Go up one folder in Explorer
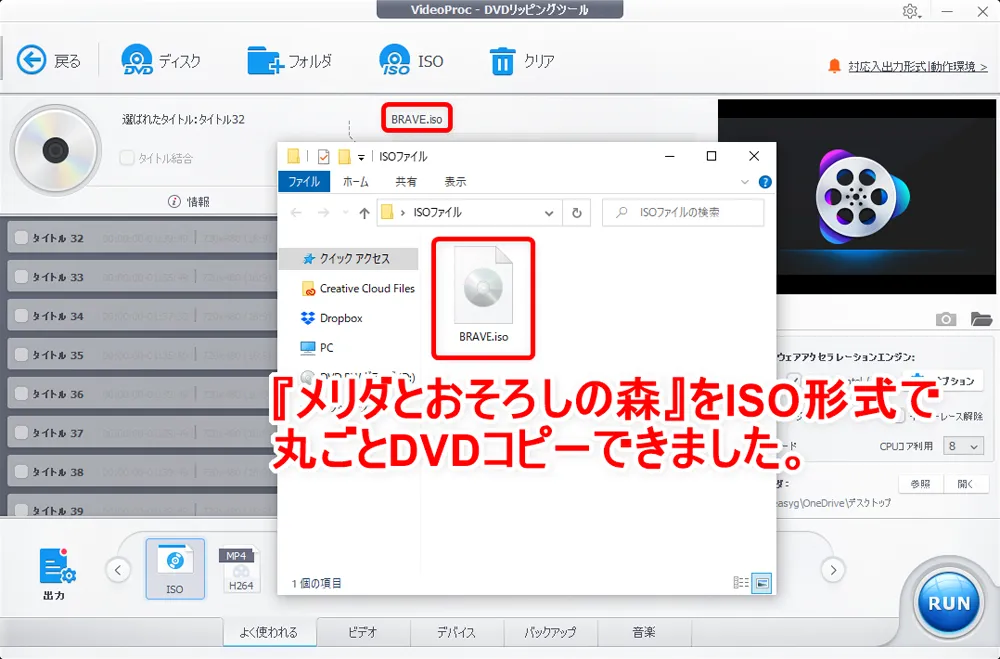1000x659 pixels. (x=364, y=212)
